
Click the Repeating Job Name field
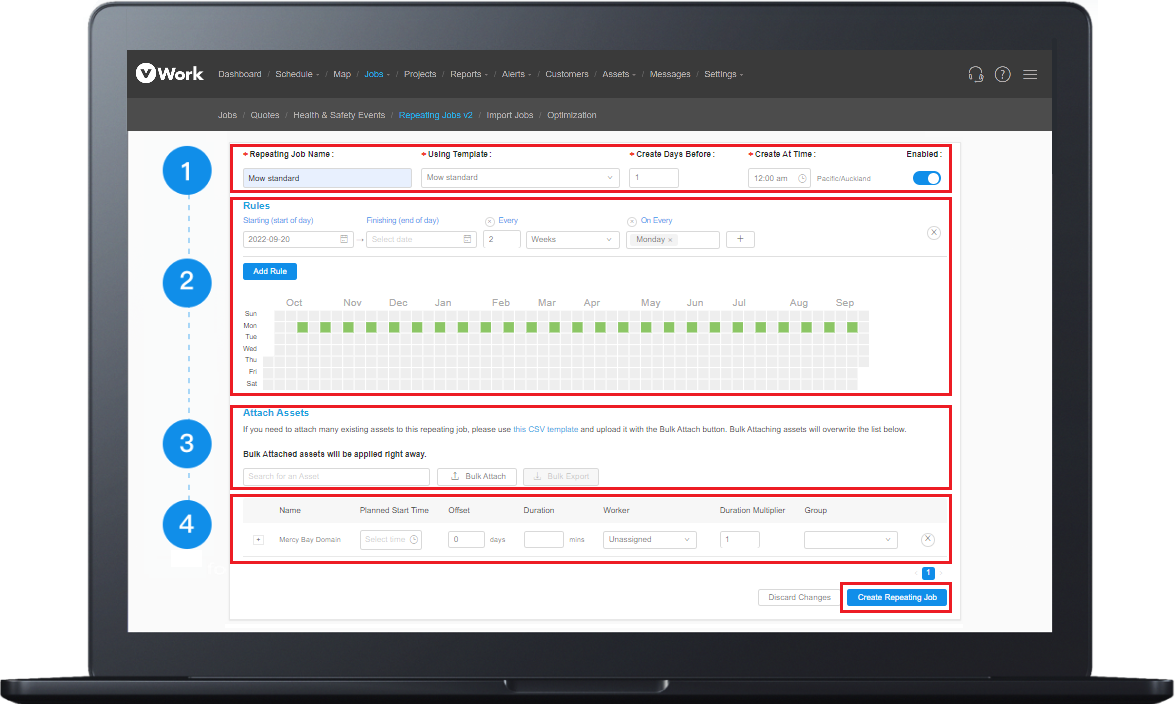click(327, 178)
